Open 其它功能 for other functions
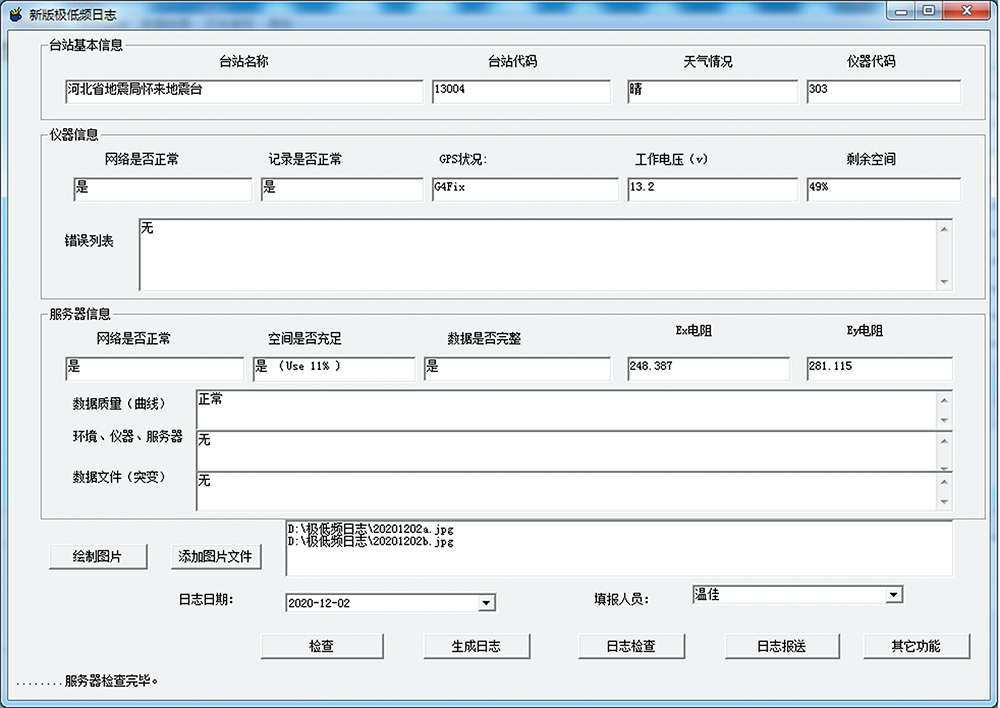 916,646
